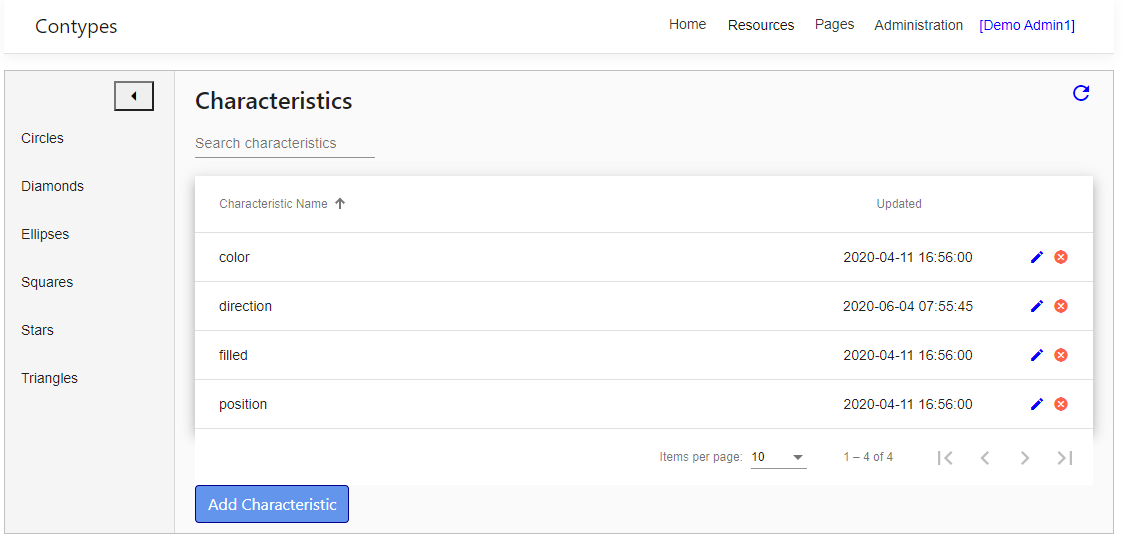Edit the filled characteristic
Image resolution: width=1123 pixels, height=539 pixels.
(x=1036, y=354)
